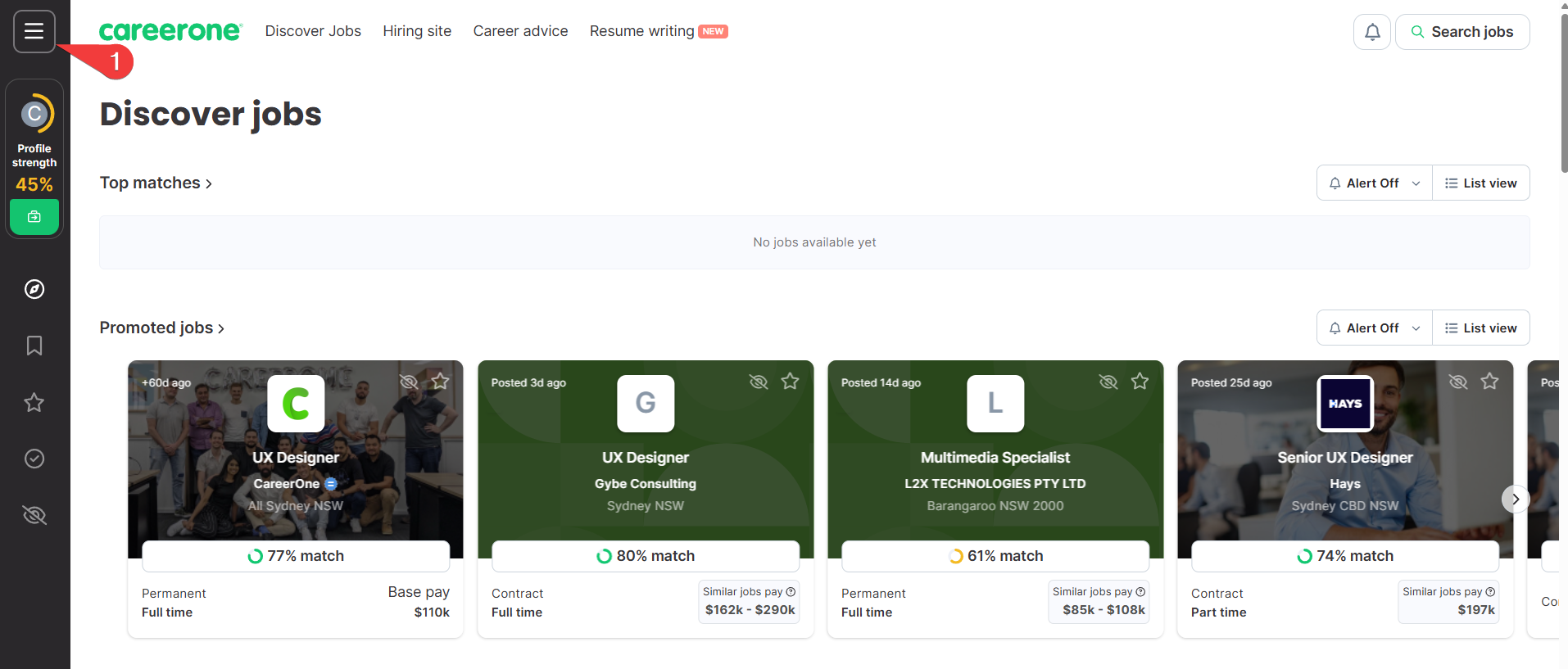
Task: Click the profile strength 45% progress ring
Action: tap(34, 114)
